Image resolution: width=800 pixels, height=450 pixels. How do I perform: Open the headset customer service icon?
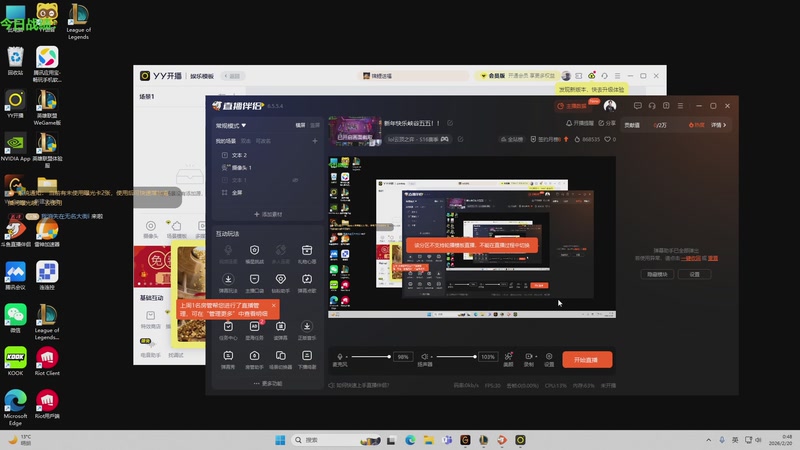(652, 106)
